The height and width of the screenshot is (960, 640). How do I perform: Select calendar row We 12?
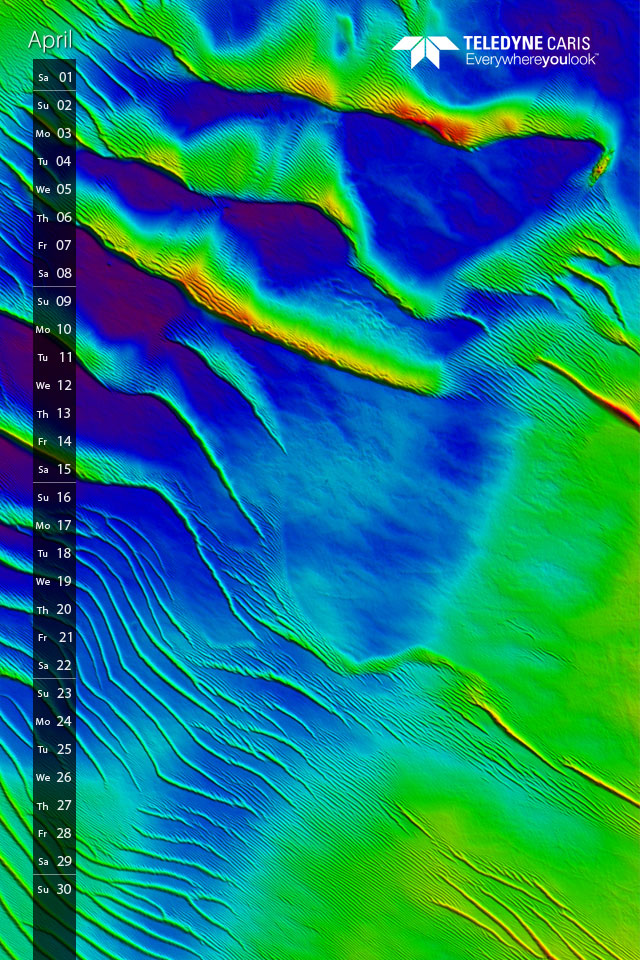point(55,385)
